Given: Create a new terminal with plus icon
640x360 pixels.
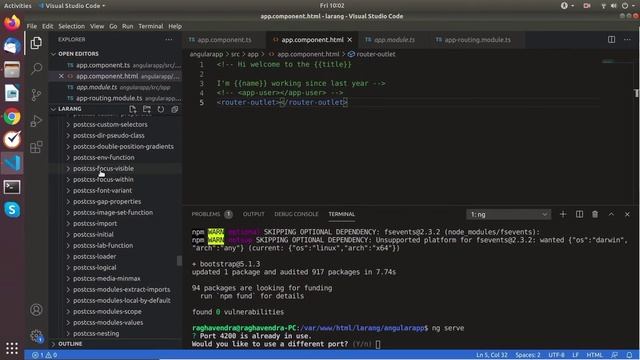Looking at the screenshot, I should click(563, 214).
